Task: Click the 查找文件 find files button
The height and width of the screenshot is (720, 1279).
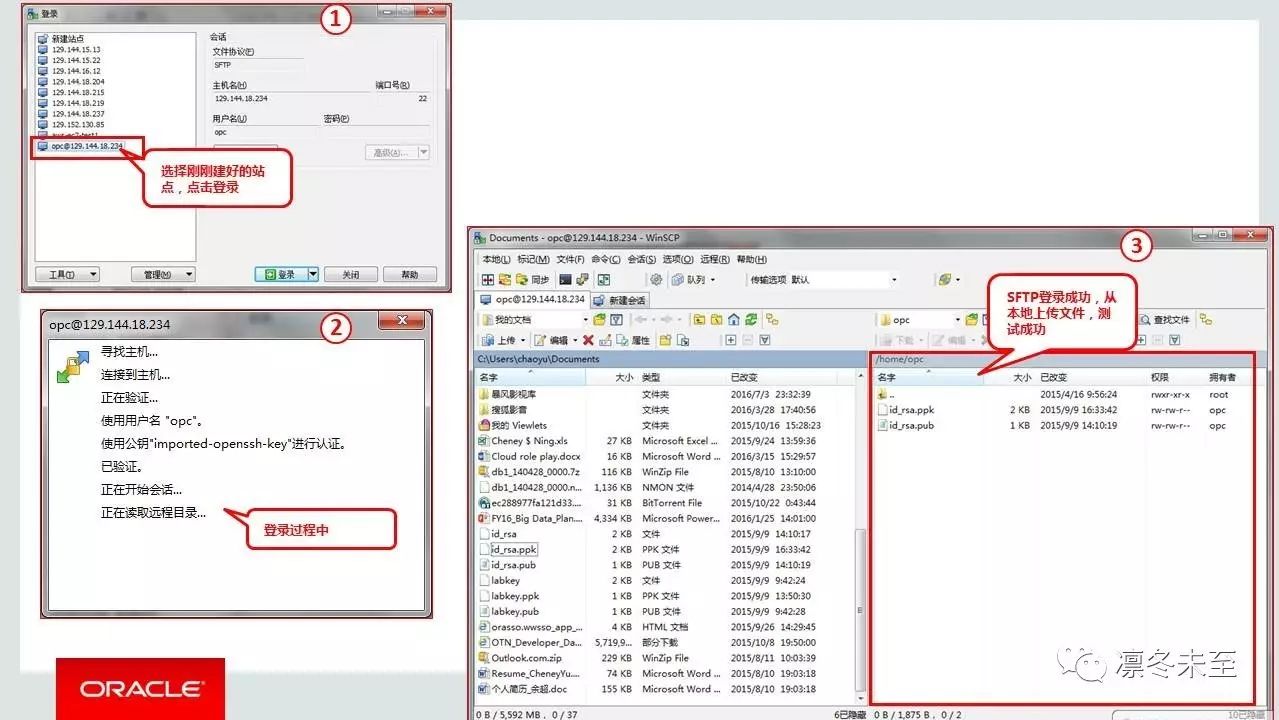Action: (x=1165, y=320)
